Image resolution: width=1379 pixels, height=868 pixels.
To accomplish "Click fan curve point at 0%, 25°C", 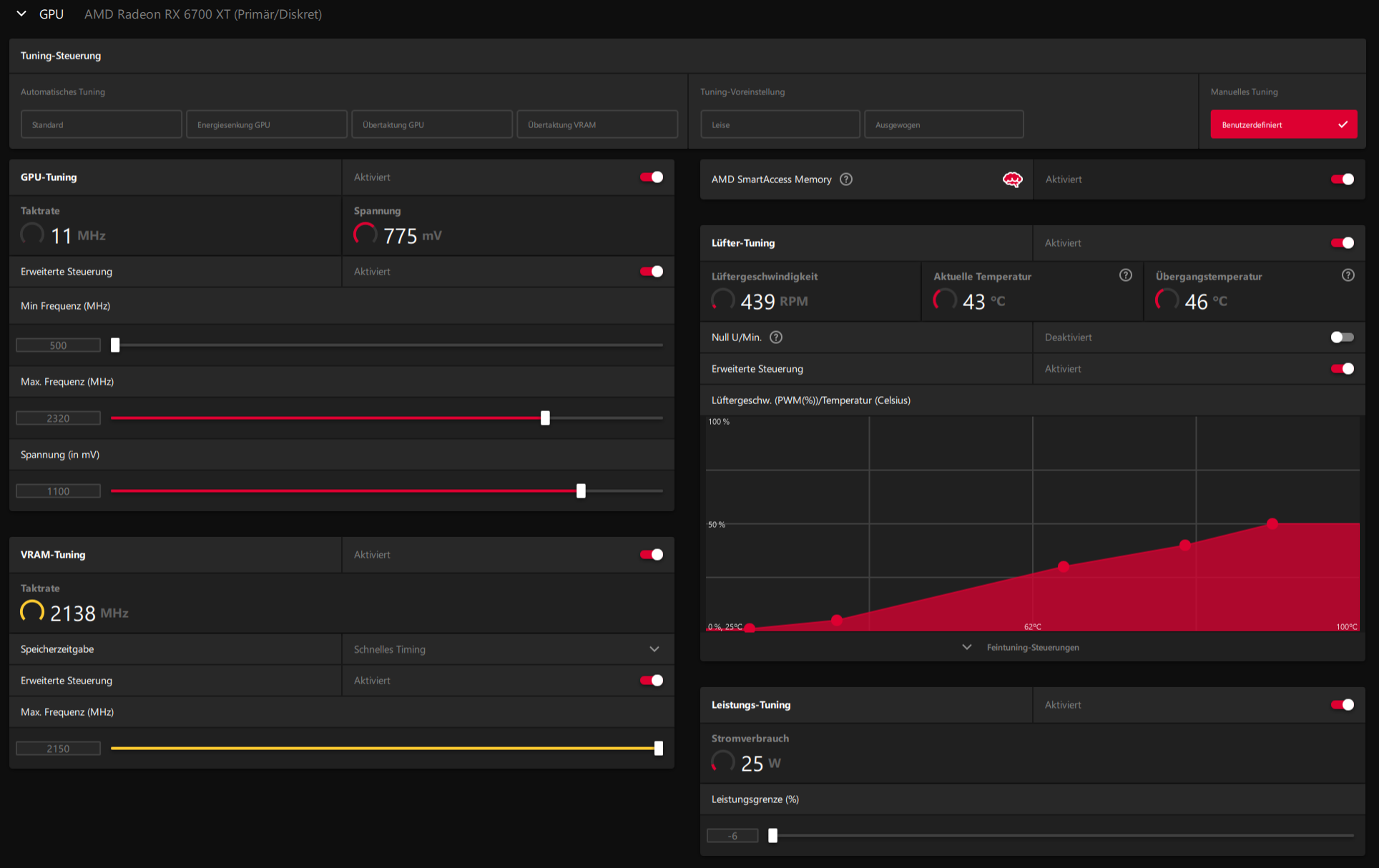I will click(x=750, y=628).
